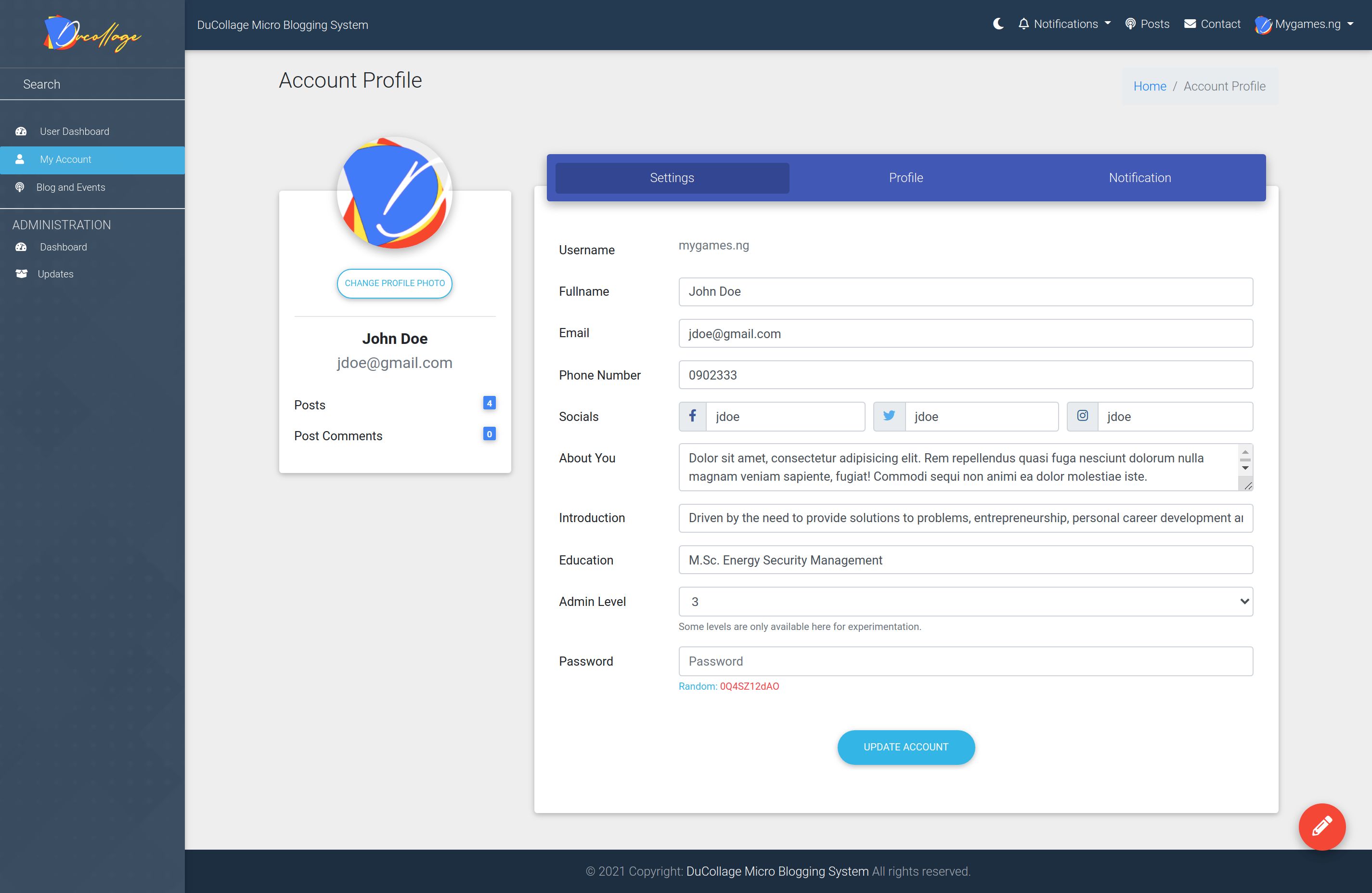This screenshot has height=893, width=1372.
Task: Click the Posts podcast icon in navbar
Action: [1130, 24]
